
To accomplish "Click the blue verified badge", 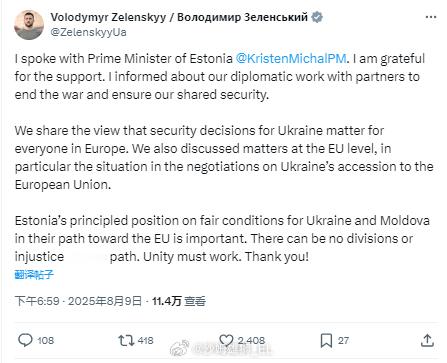I will 317,17.
